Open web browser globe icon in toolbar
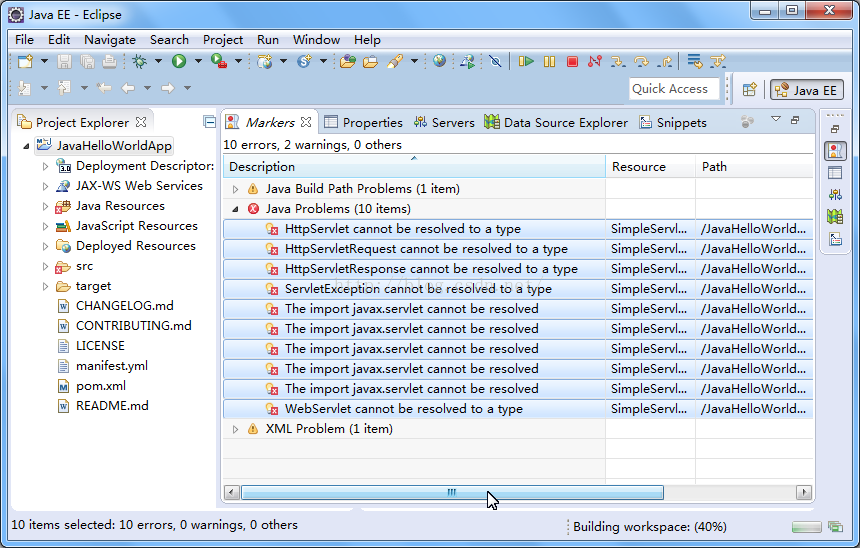This screenshot has height=548, width=860. (439, 62)
